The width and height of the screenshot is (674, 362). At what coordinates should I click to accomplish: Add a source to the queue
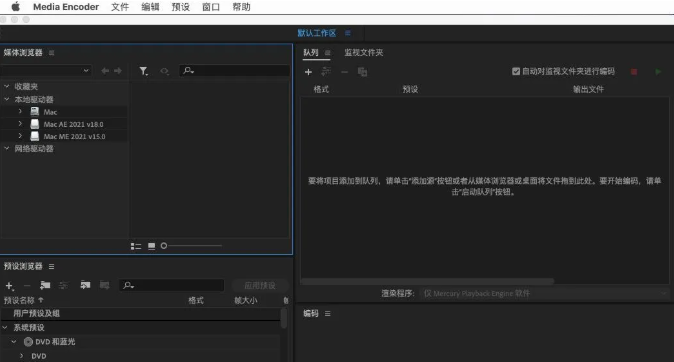(x=308, y=72)
